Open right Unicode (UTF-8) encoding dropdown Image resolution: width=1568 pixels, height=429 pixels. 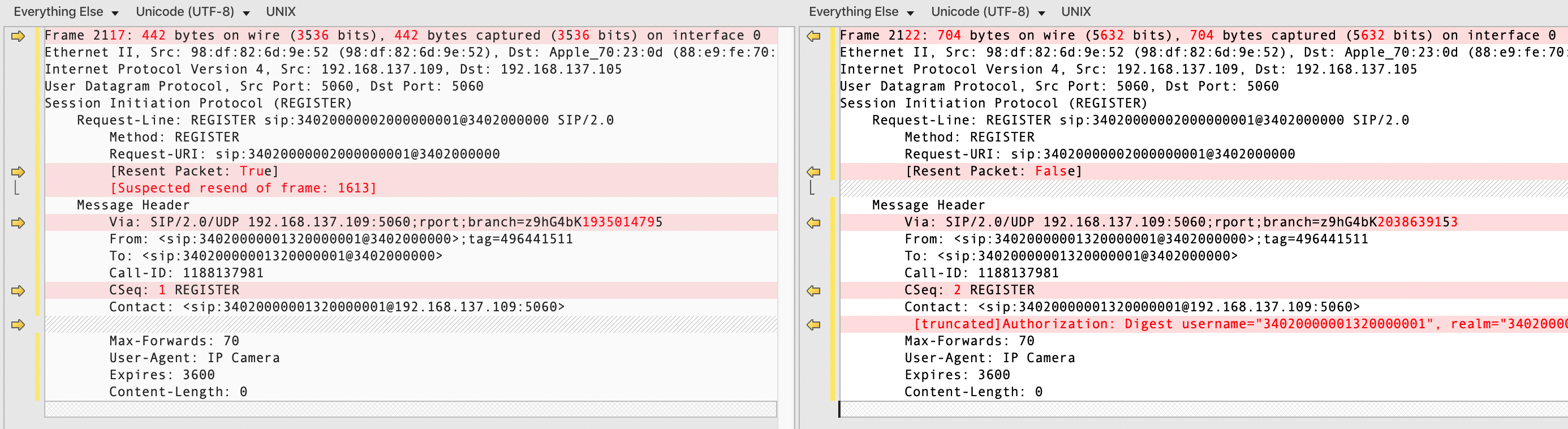(x=987, y=11)
